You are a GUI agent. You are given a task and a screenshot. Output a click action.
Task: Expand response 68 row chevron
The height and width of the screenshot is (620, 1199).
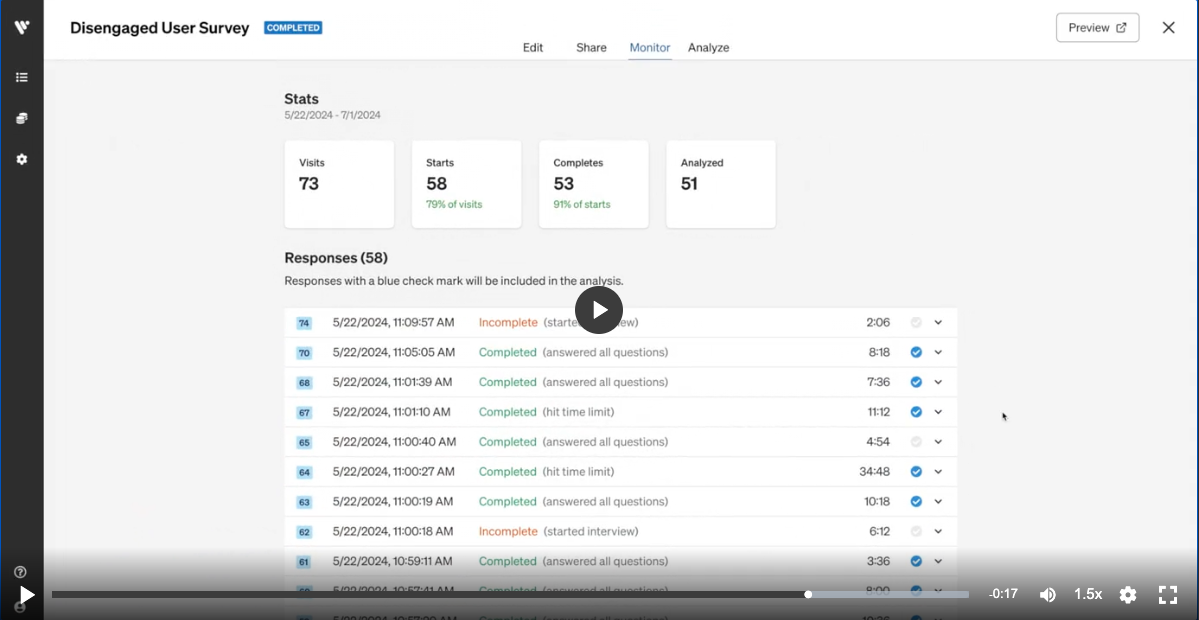pyautogui.click(x=938, y=382)
